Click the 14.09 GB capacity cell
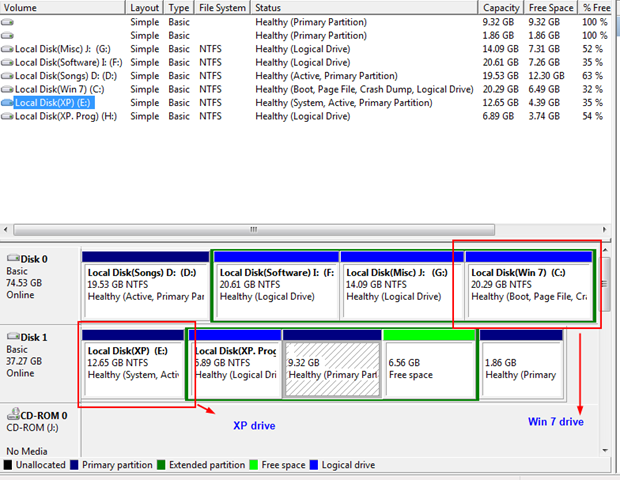The image size is (620, 480). [500, 49]
